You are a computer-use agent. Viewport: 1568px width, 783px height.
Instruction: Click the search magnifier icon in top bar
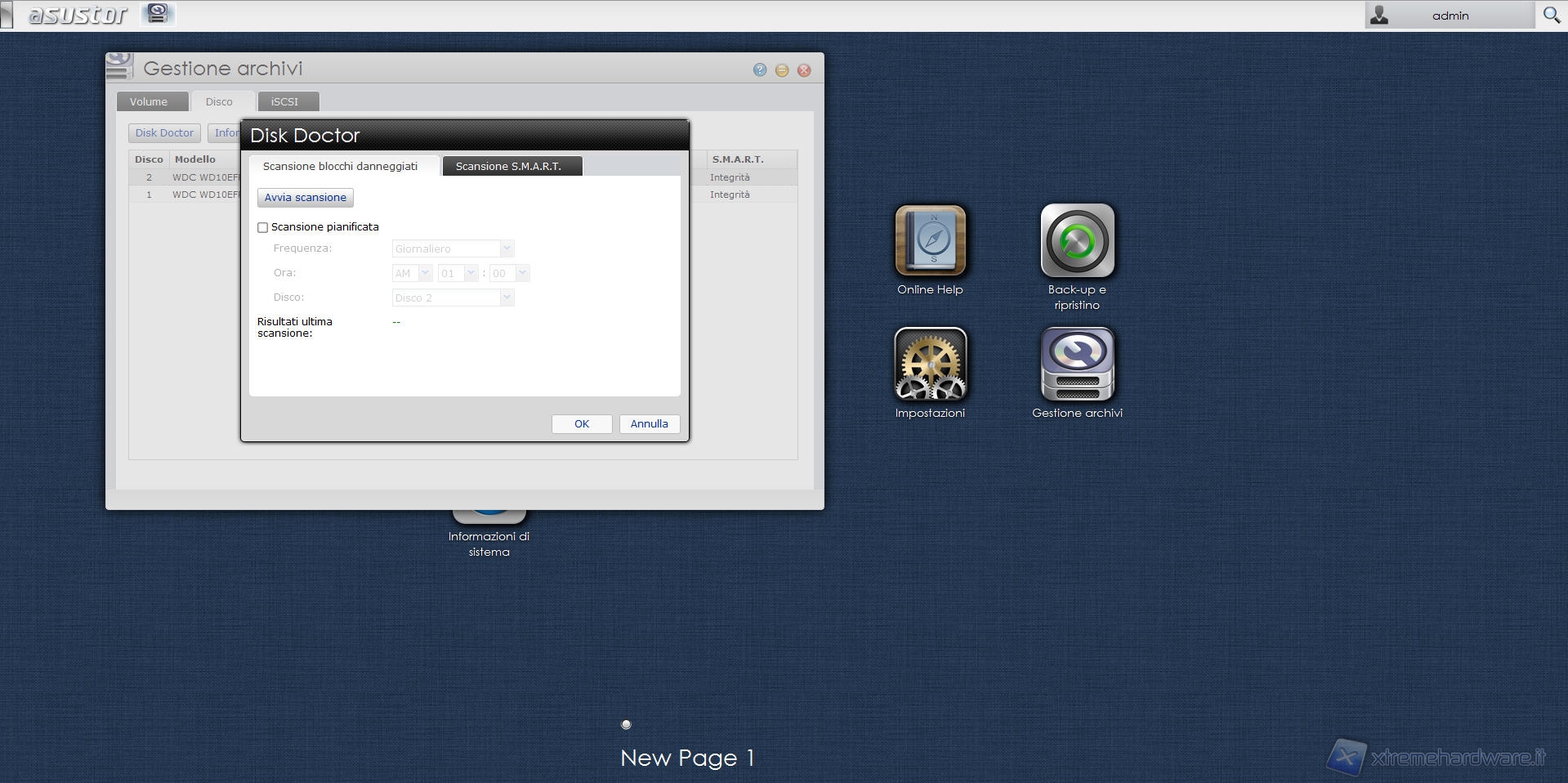pos(1551,15)
